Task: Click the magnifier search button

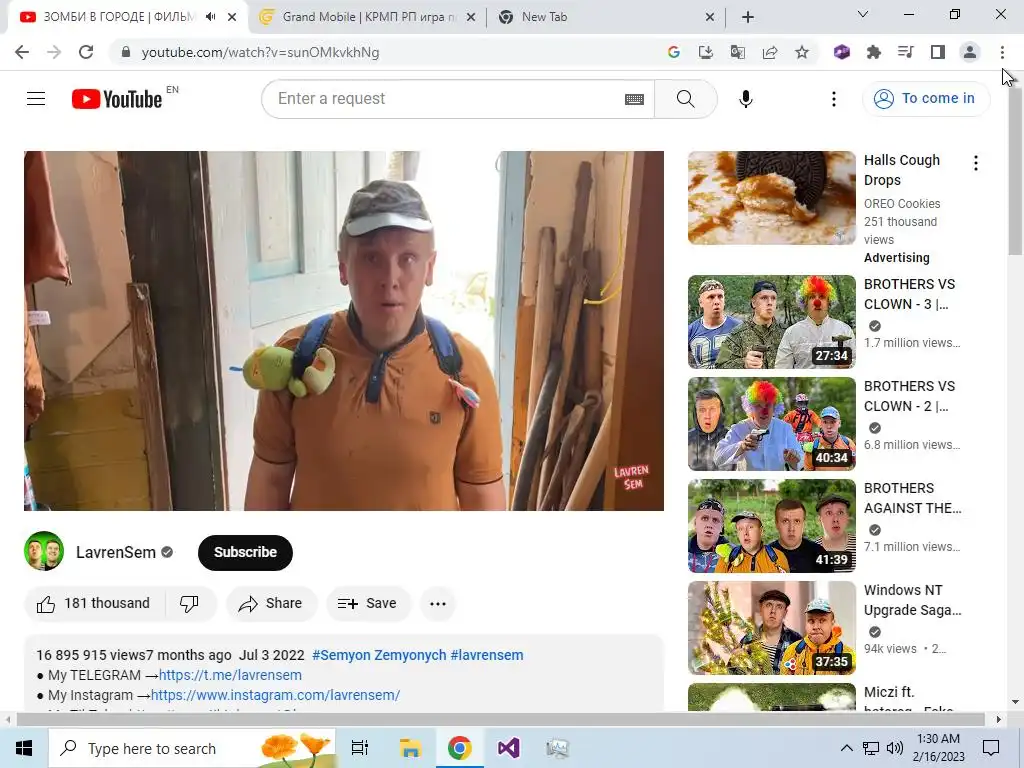Action: 686,99
